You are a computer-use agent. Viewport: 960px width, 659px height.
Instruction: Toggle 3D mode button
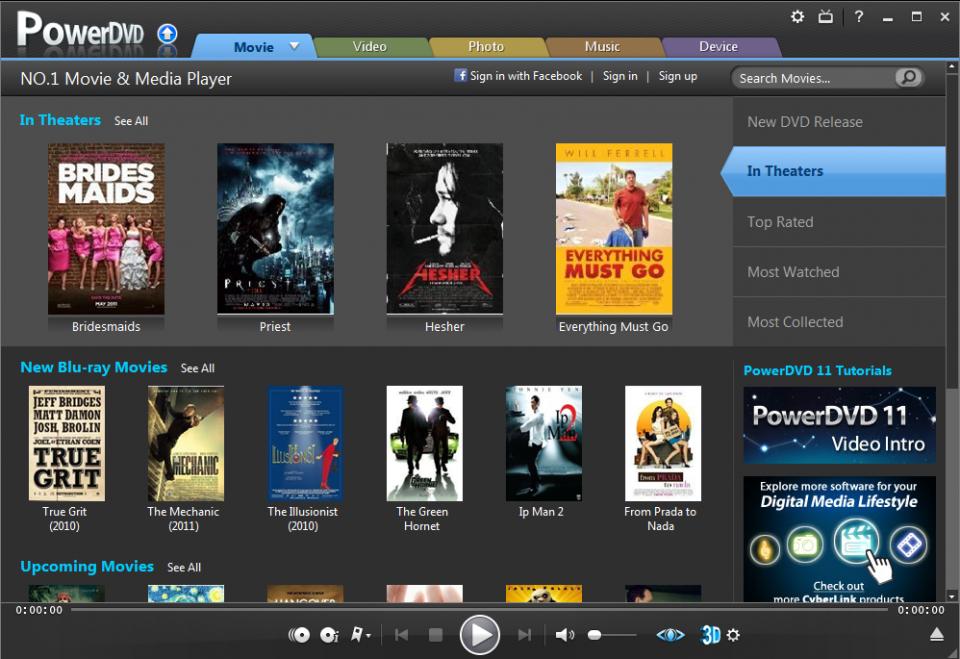710,635
